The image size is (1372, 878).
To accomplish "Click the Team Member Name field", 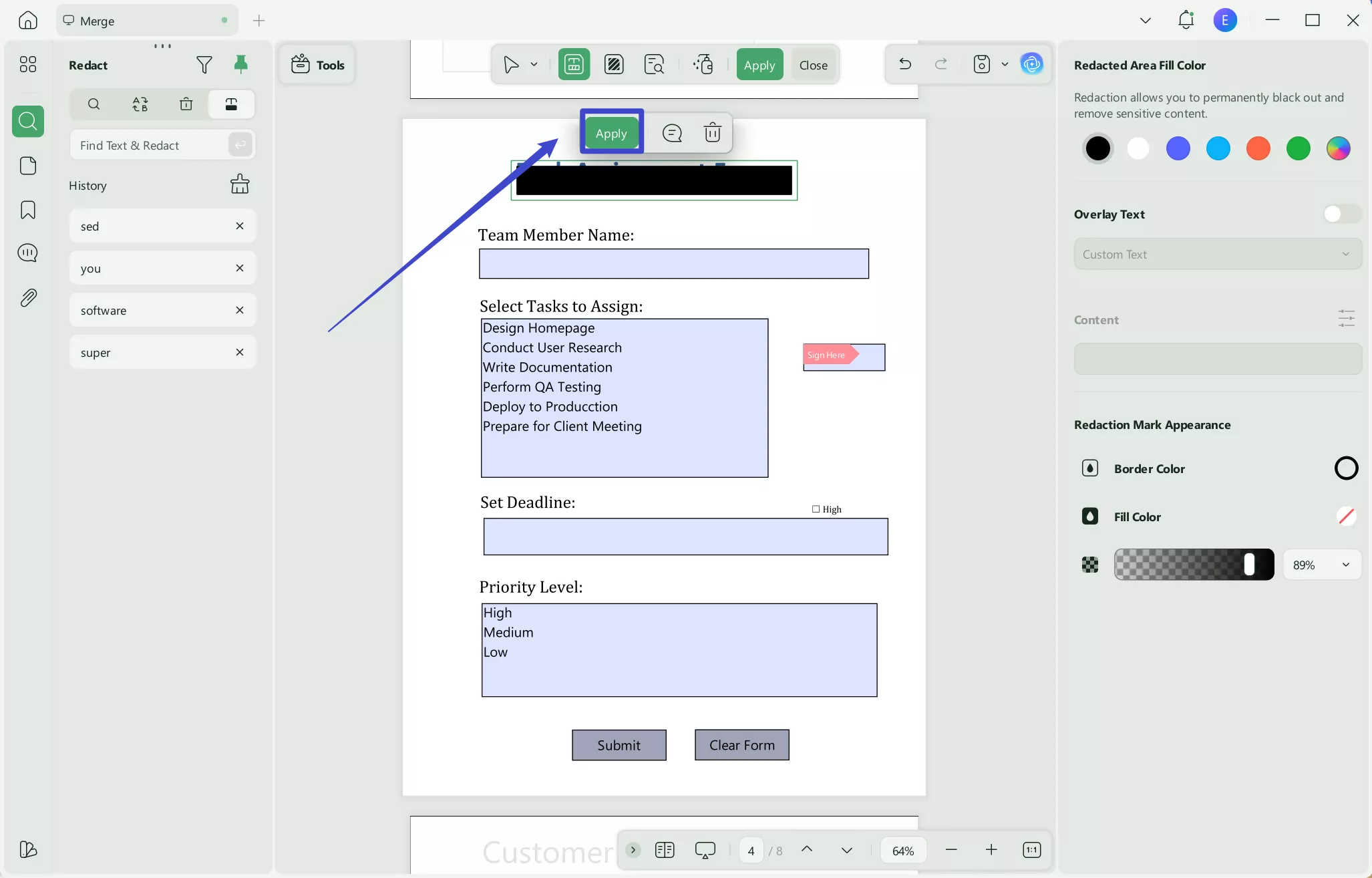I will point(674,264).
